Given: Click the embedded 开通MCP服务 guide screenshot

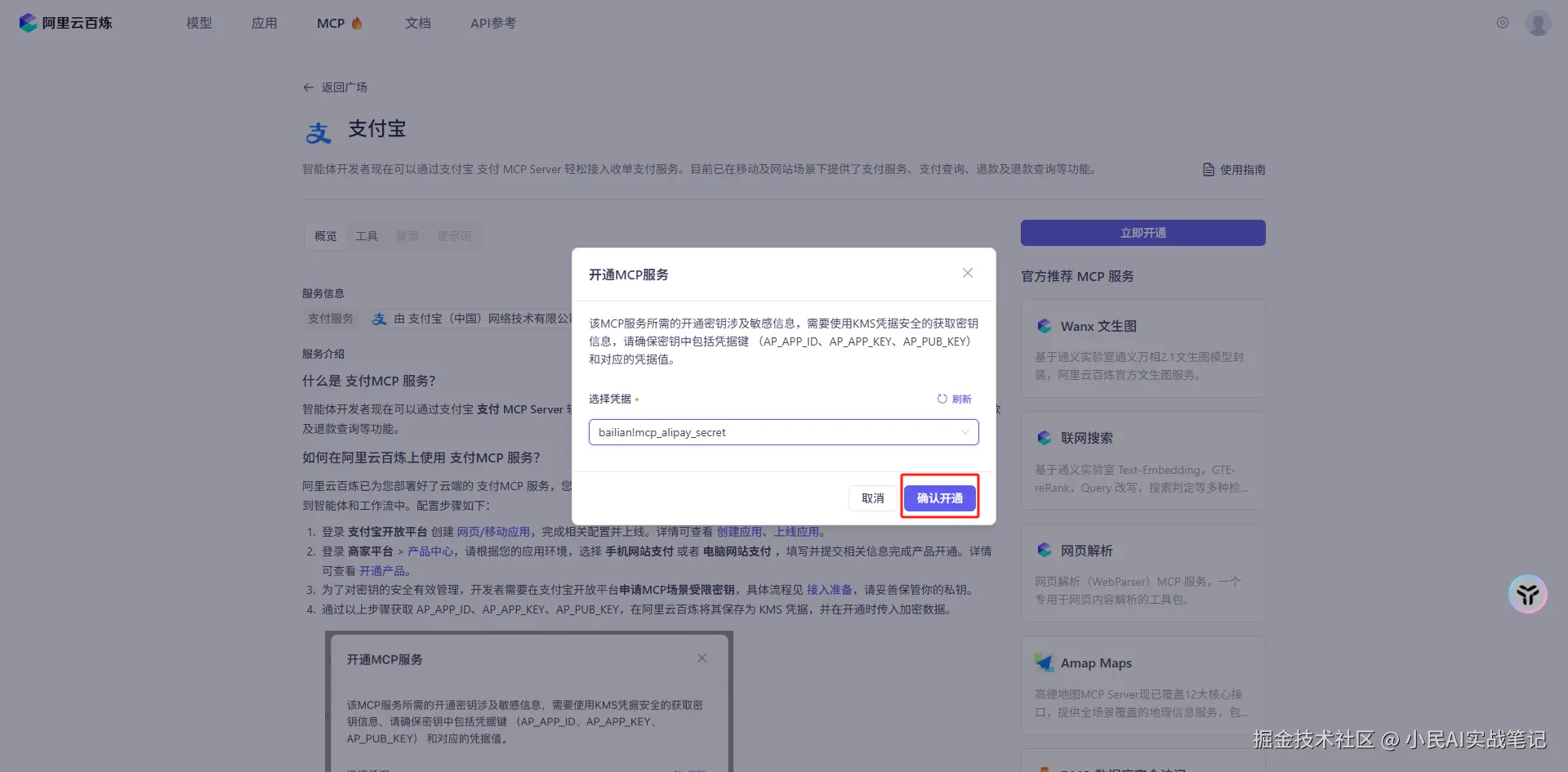Looking at the screenshot, I should [x=529, y=701].
